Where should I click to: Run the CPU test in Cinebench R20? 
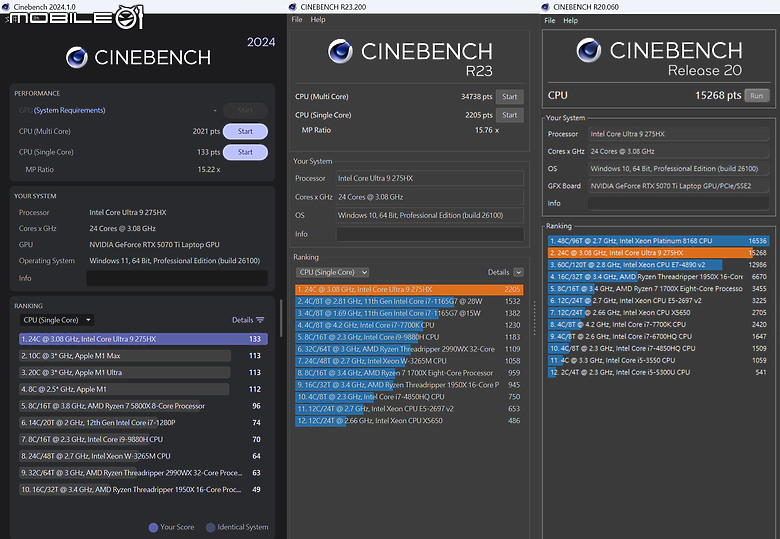point(757,95)
